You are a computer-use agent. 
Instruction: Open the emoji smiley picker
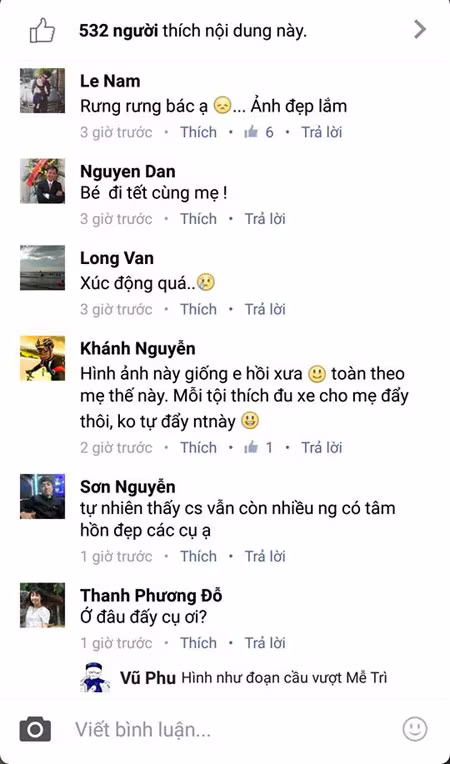pos(415,729)
